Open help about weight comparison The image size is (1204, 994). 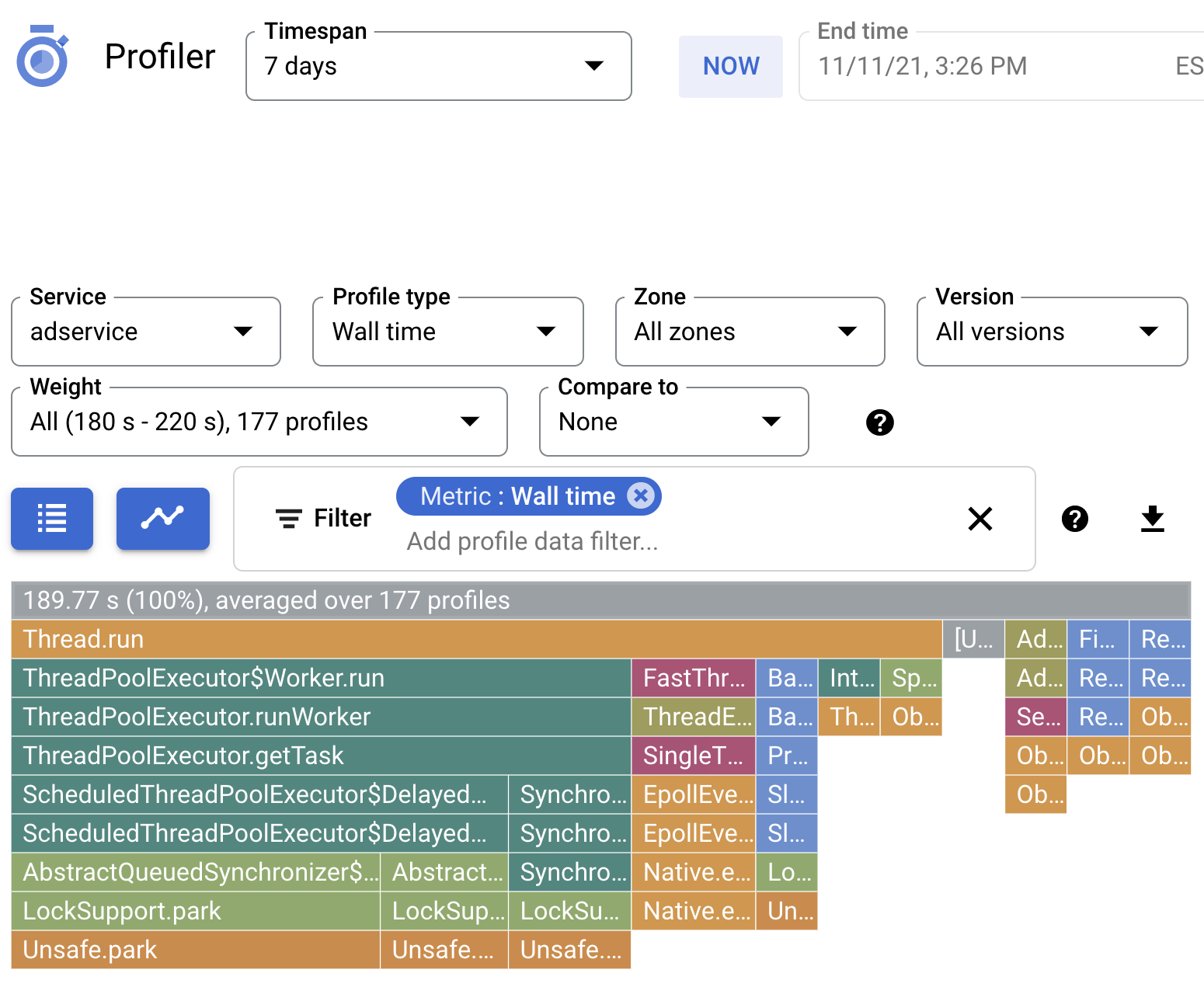click(879, 422)
